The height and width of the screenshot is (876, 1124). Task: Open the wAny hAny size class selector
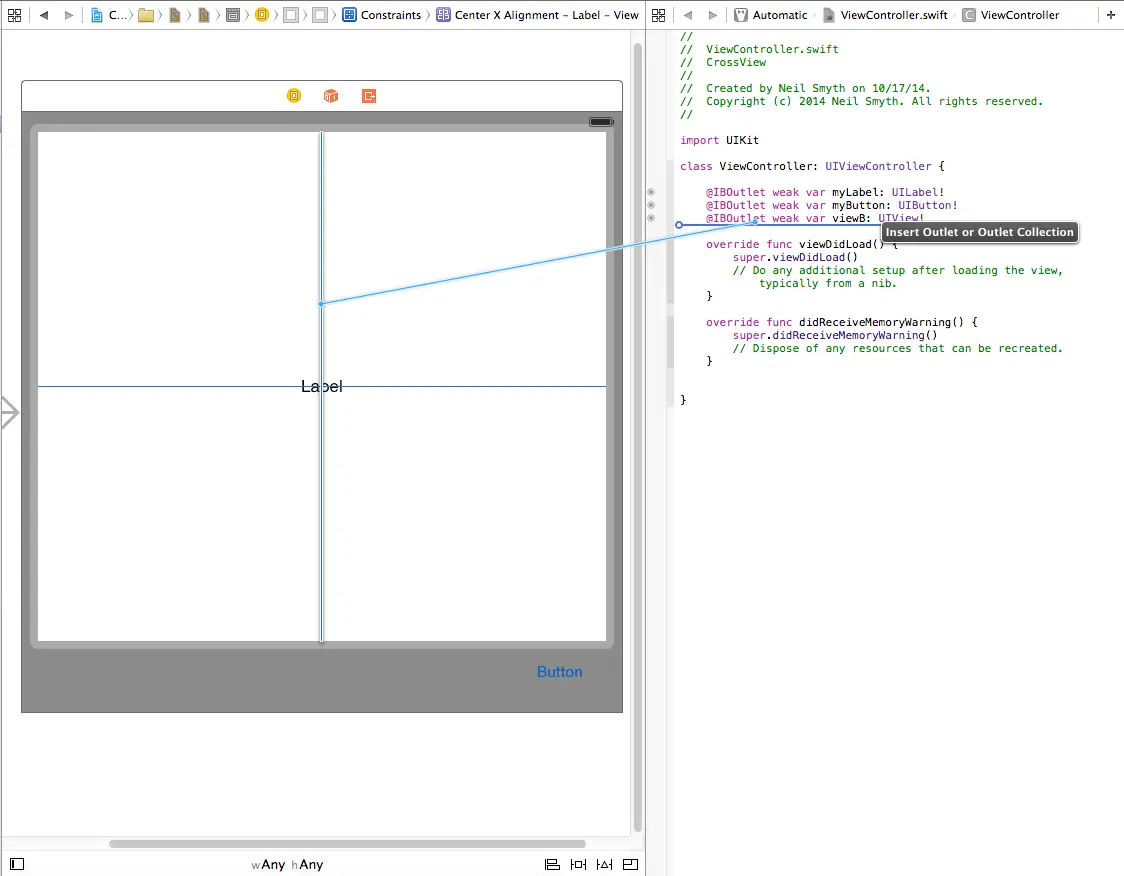(x=288, y=865)
